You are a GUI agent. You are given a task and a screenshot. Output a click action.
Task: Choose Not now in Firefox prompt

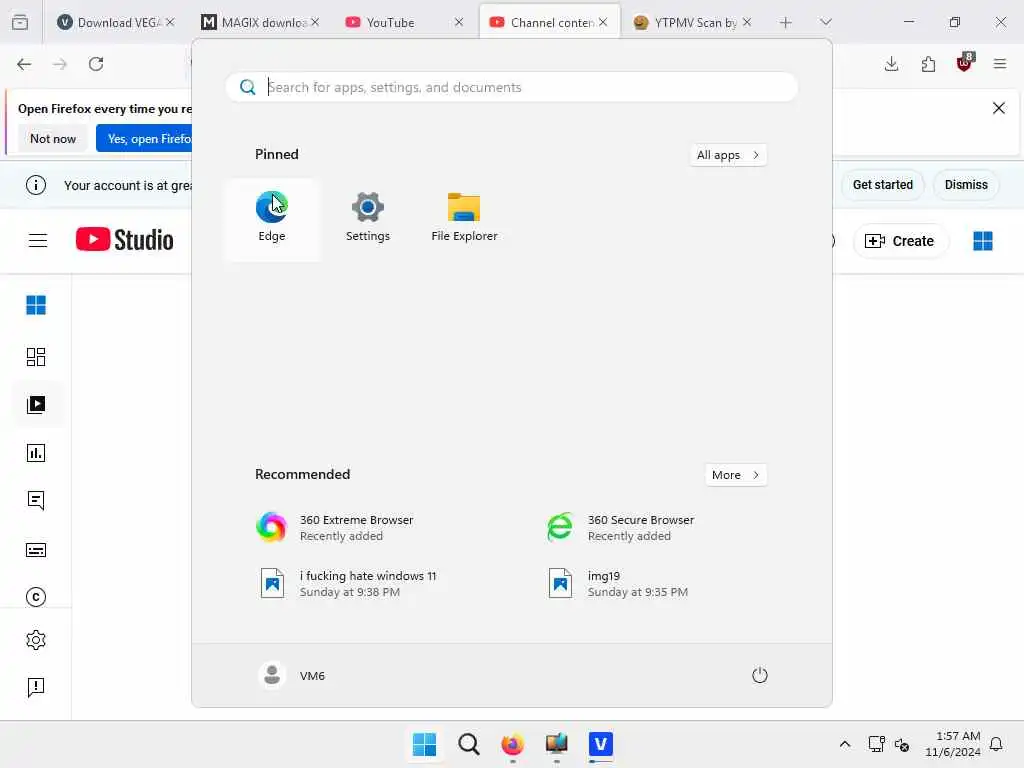coord(53,138)
